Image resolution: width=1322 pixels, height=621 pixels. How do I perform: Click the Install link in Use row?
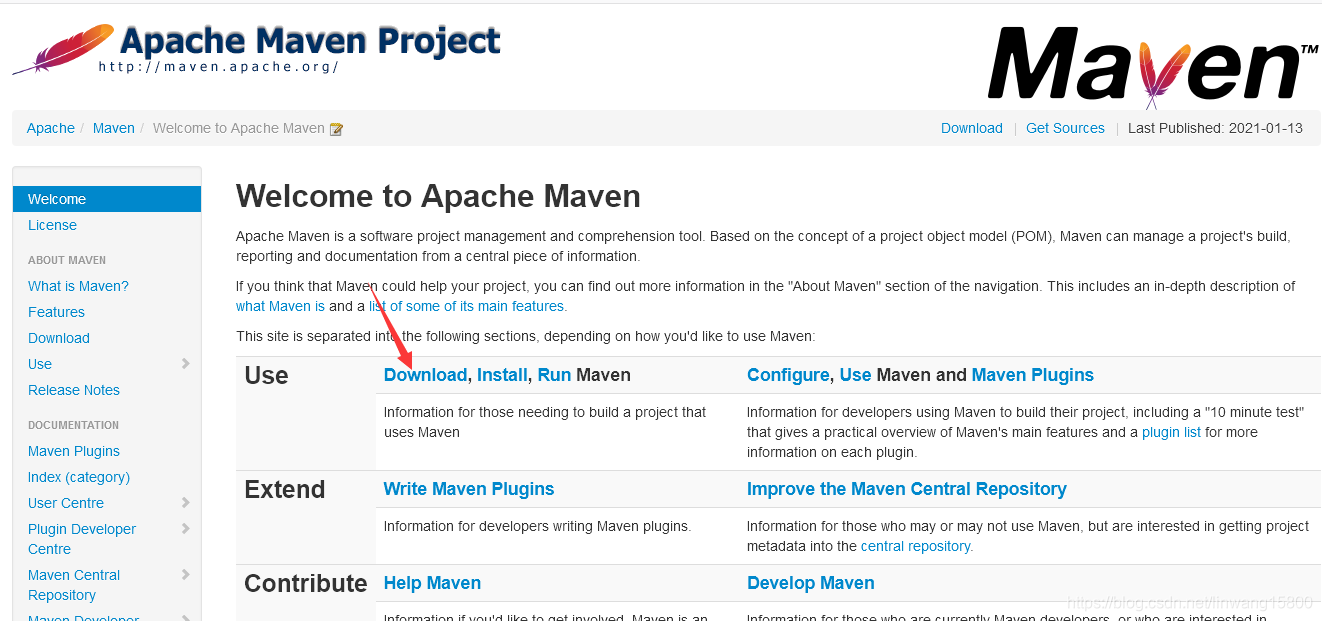coord(502,375)
